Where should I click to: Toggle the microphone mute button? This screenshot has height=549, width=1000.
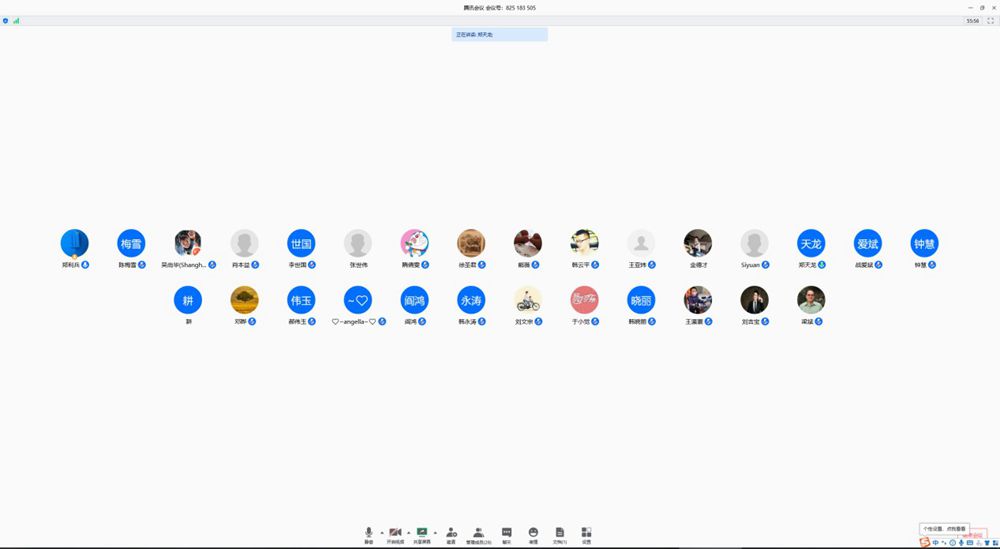point(369,534)
